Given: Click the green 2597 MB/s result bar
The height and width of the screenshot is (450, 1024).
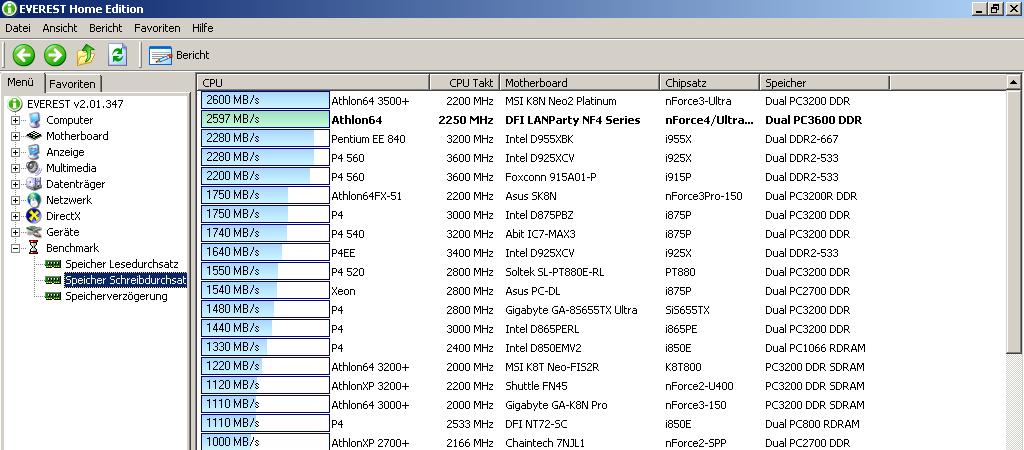Looking at the screenshot, I should coord(265,120).
